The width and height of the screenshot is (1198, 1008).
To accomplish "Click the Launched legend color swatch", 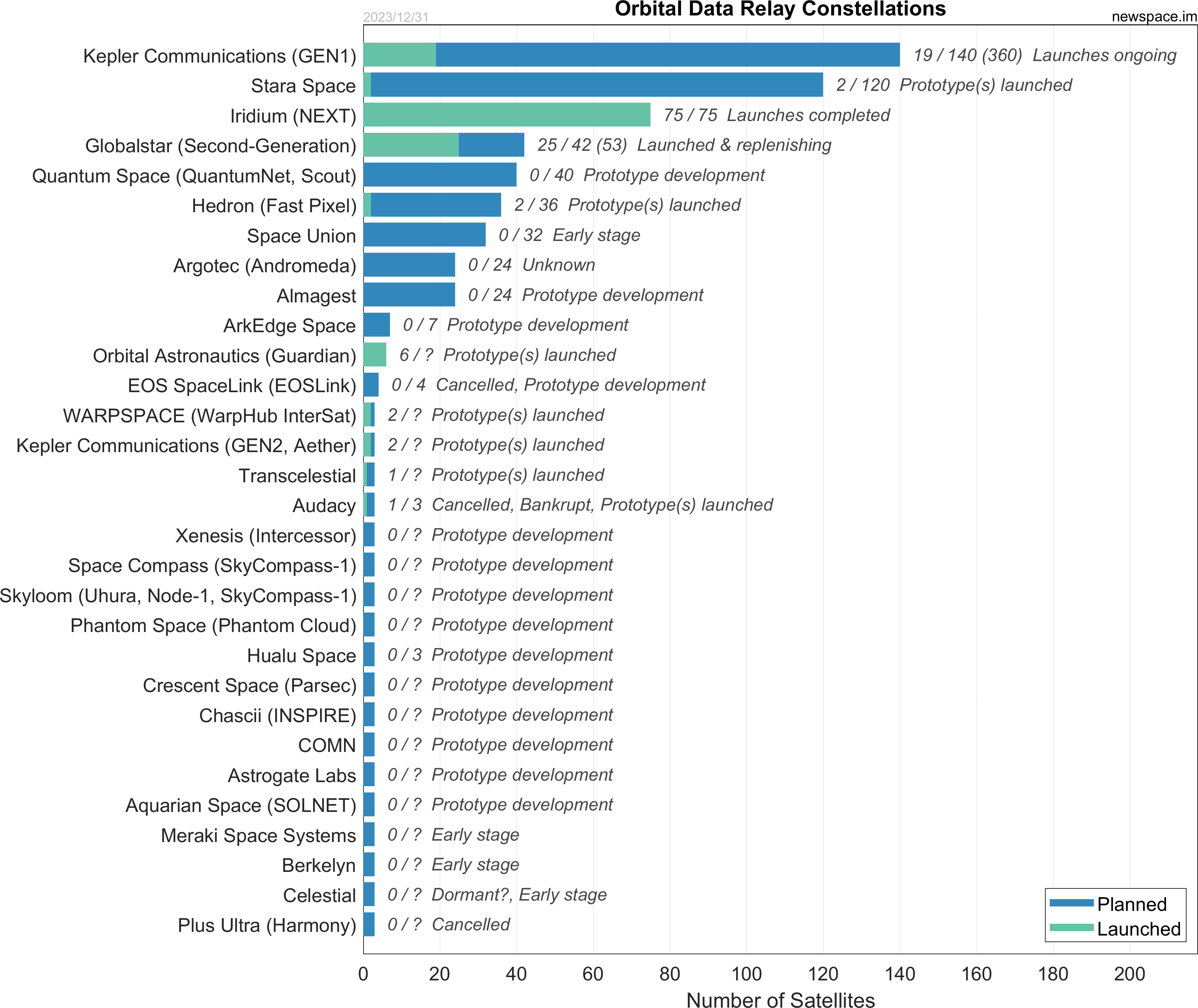I will click(1071, 927).
